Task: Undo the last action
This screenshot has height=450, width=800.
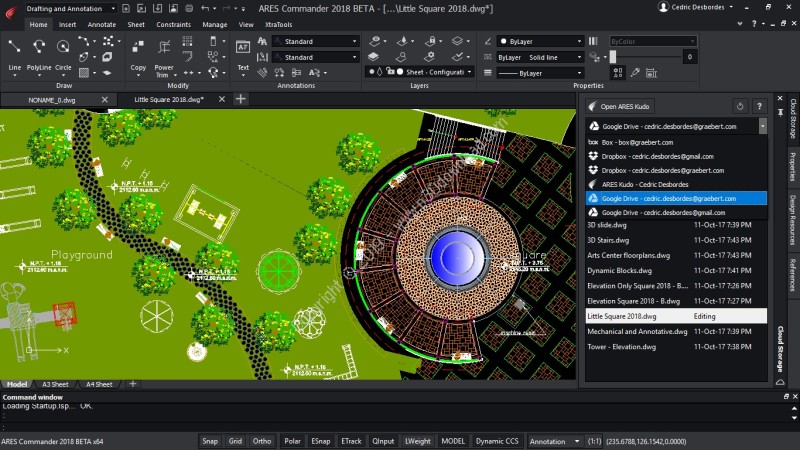Action: (205, 8)
